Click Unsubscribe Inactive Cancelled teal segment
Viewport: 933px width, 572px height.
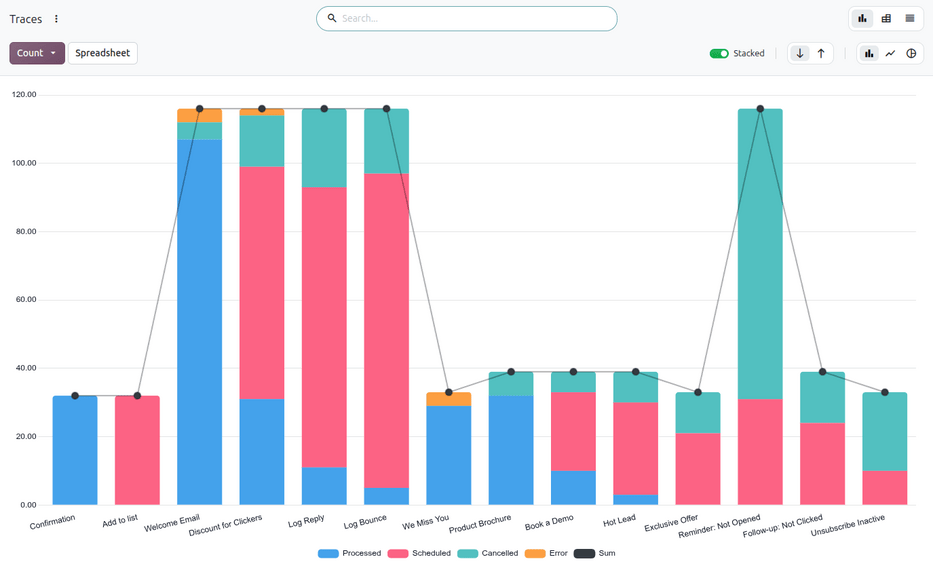(885, 432)
